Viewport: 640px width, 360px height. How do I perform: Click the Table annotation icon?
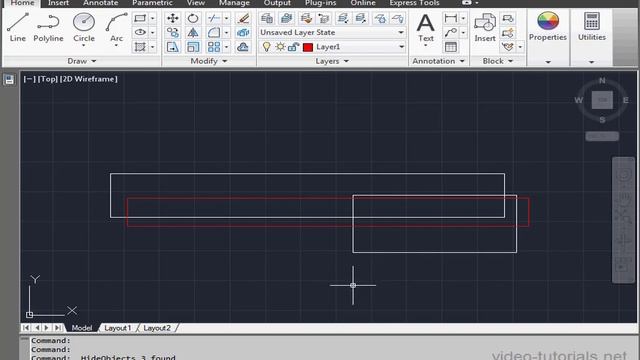tap(451, 47)
